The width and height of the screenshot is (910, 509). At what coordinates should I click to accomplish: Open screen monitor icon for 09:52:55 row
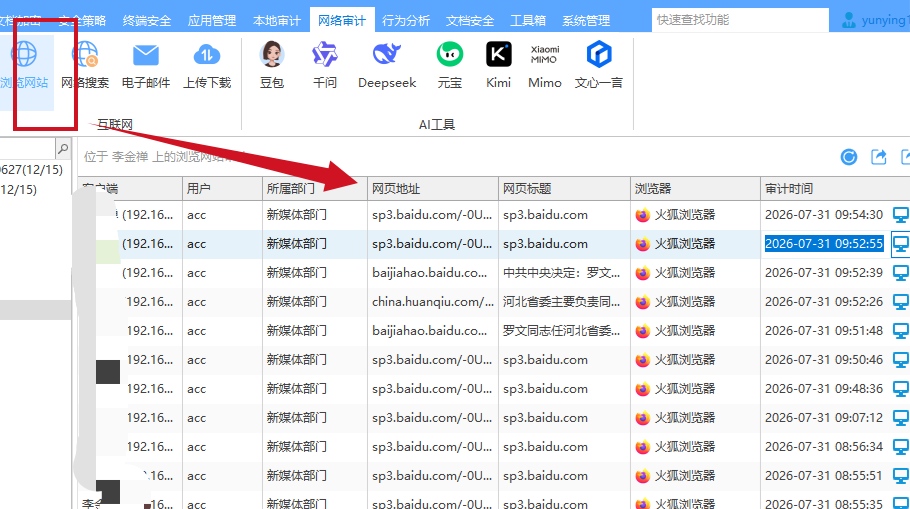(x=901, y=244)
